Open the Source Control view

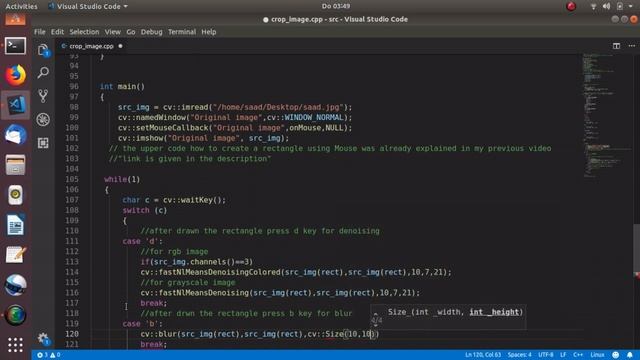[x=43, y=96]
